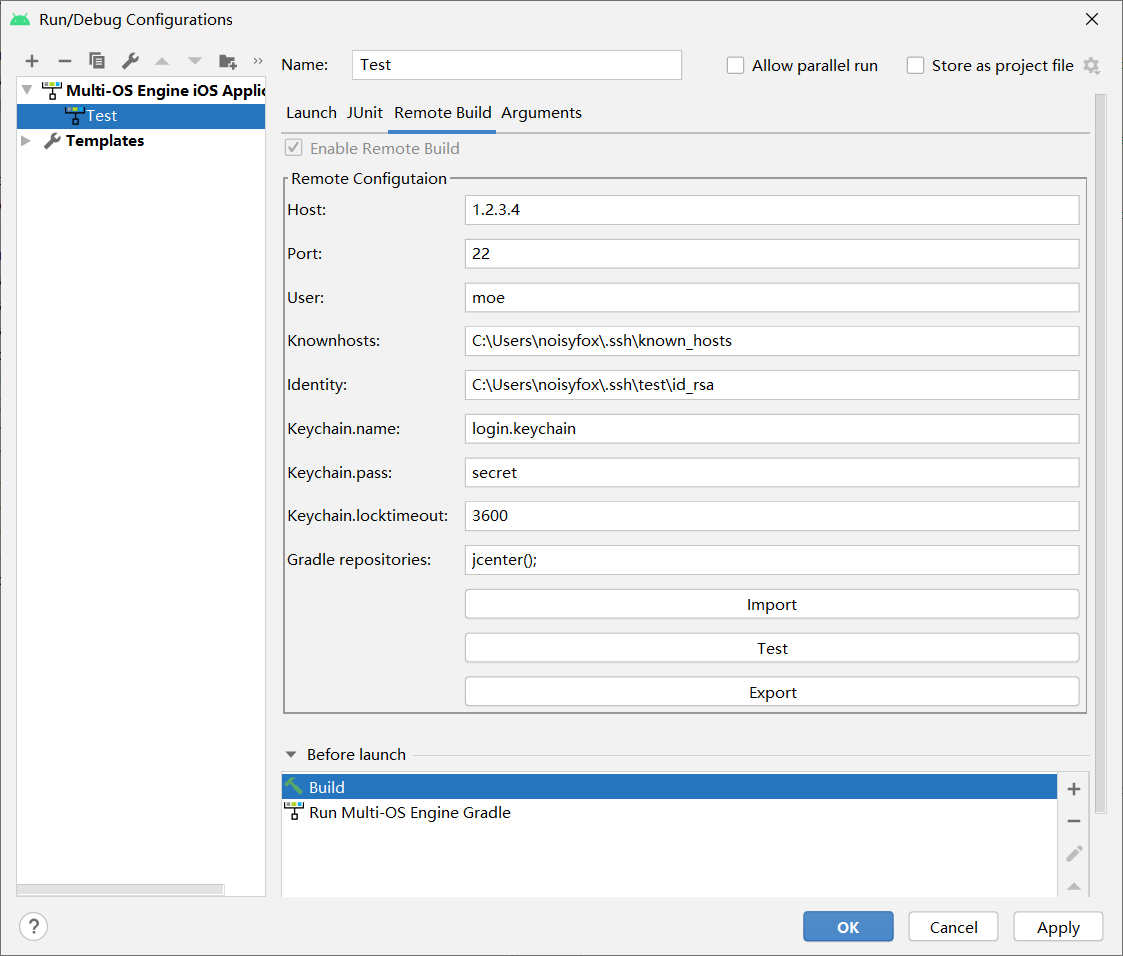The image size is (1123, 956).
Task: Open the Help question mark
Action: point(33,927)
